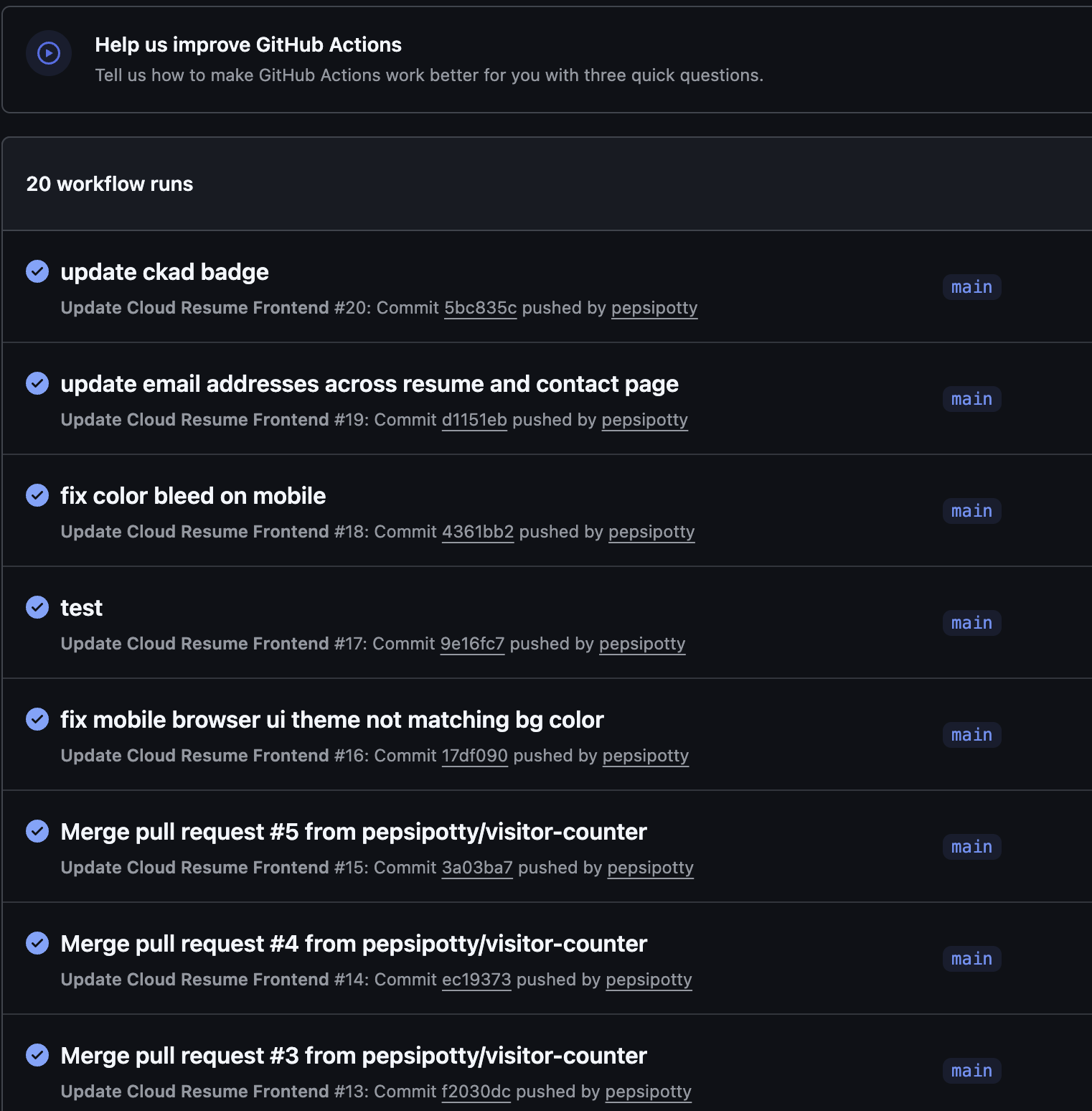
Task: Click status icon for fix mobile browser ui run
Action: (37, 719)
